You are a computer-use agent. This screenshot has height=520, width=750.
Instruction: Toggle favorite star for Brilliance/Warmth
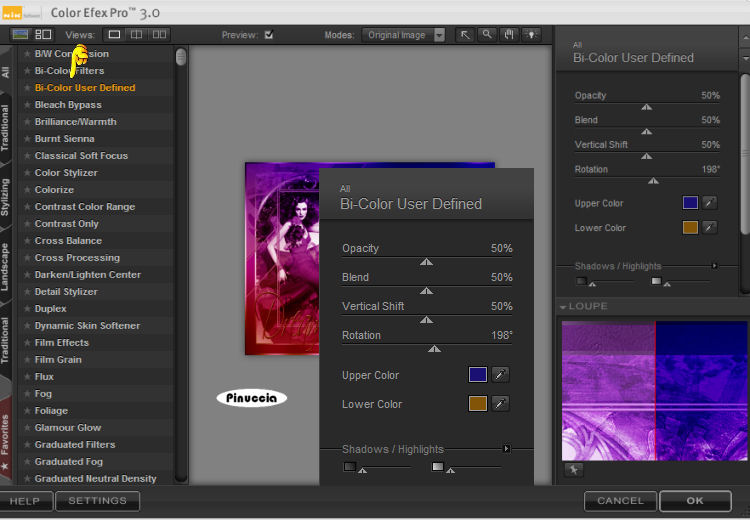(x=27, y=122)
